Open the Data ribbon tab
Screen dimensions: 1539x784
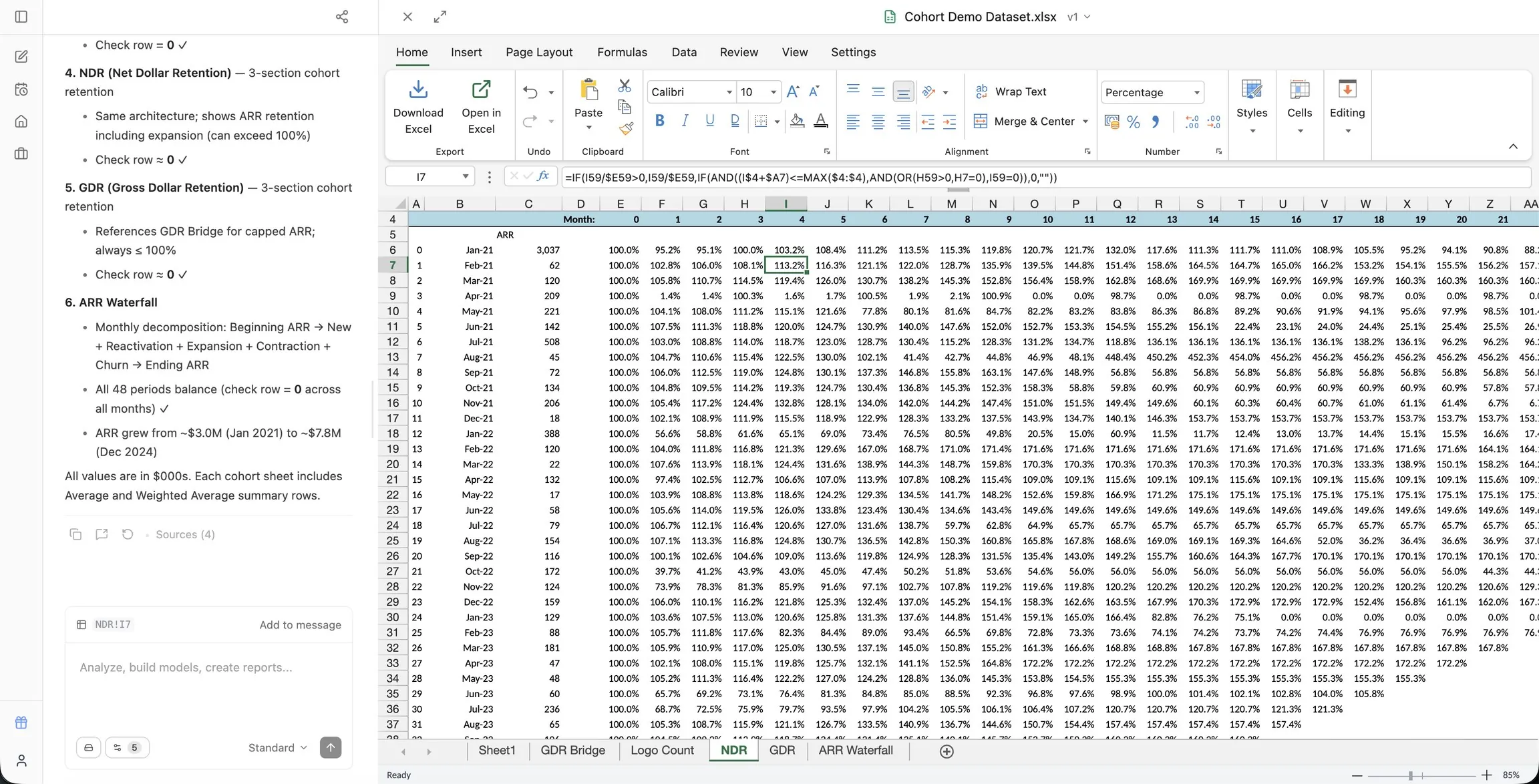click(x=684, y=52)
